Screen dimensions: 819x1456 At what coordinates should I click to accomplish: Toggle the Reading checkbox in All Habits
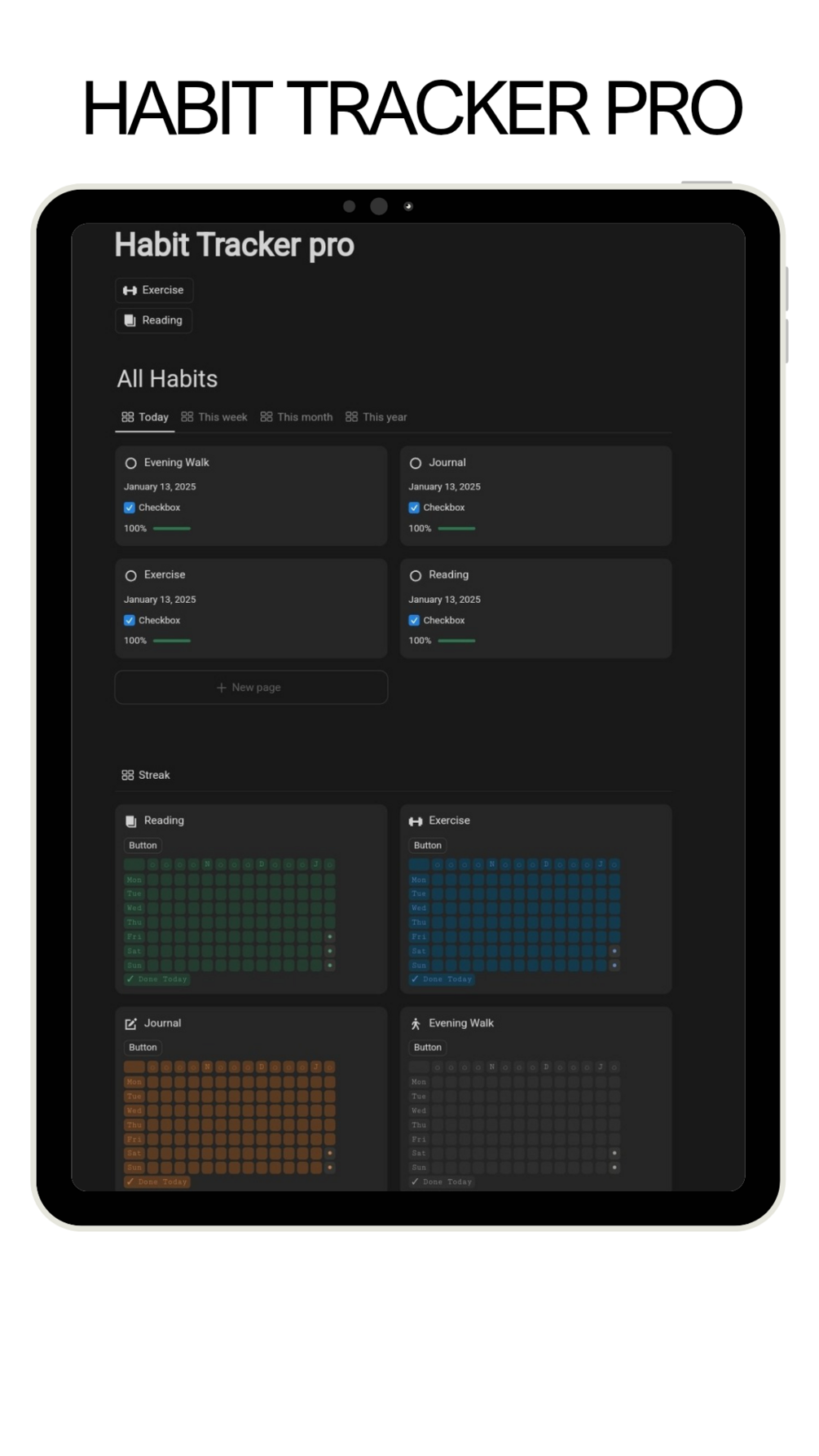414,620
